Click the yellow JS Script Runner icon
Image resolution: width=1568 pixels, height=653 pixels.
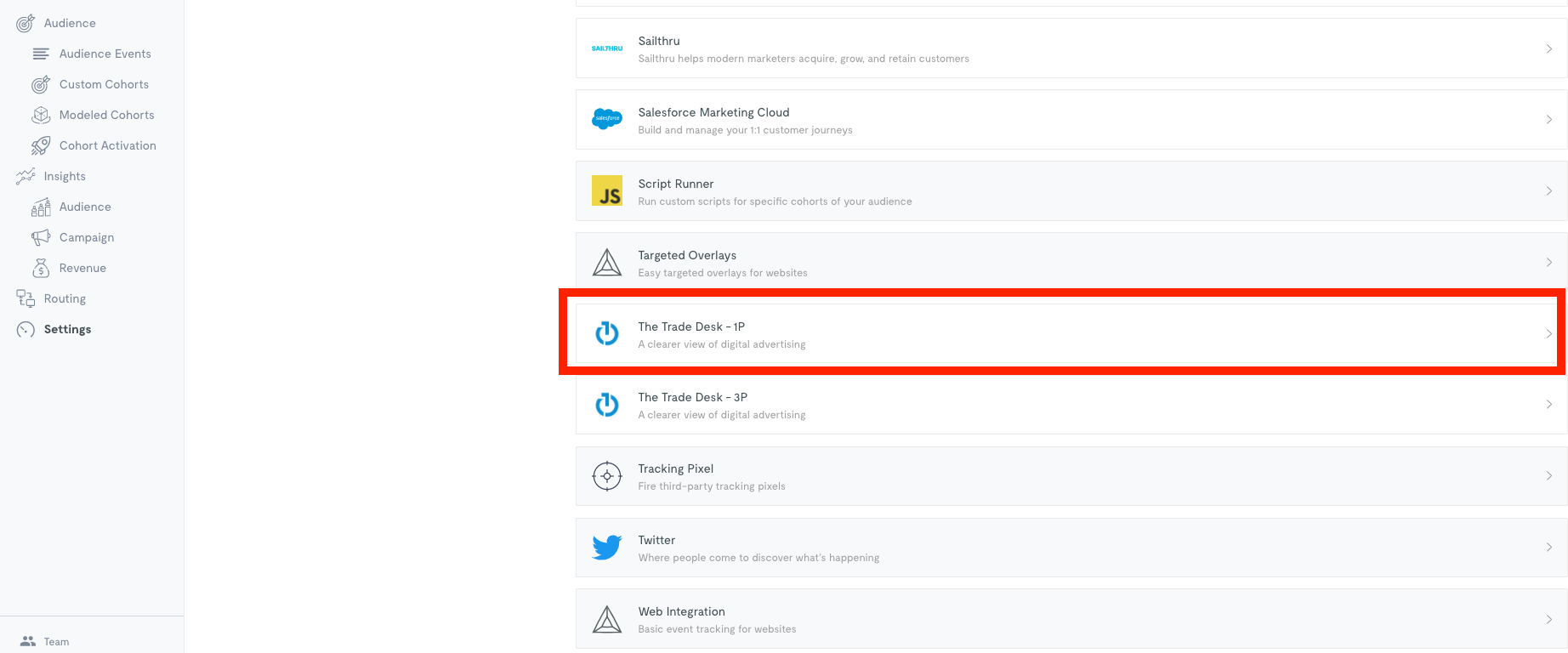(607, 190)
